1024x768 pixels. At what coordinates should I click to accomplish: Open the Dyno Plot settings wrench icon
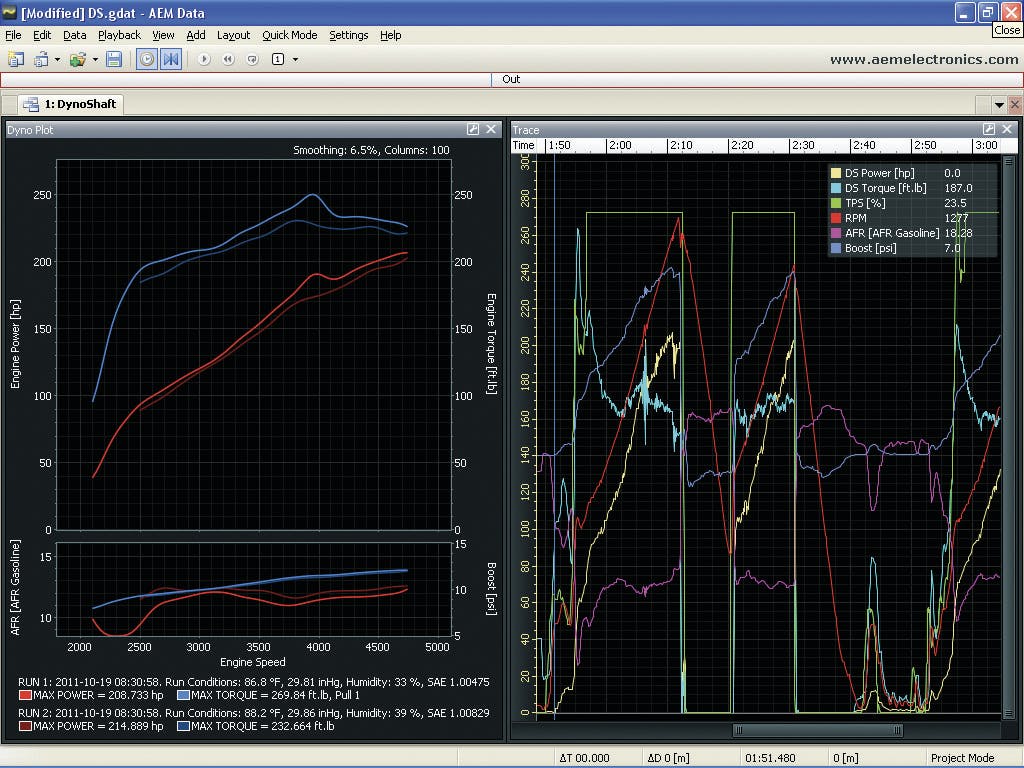473,130
